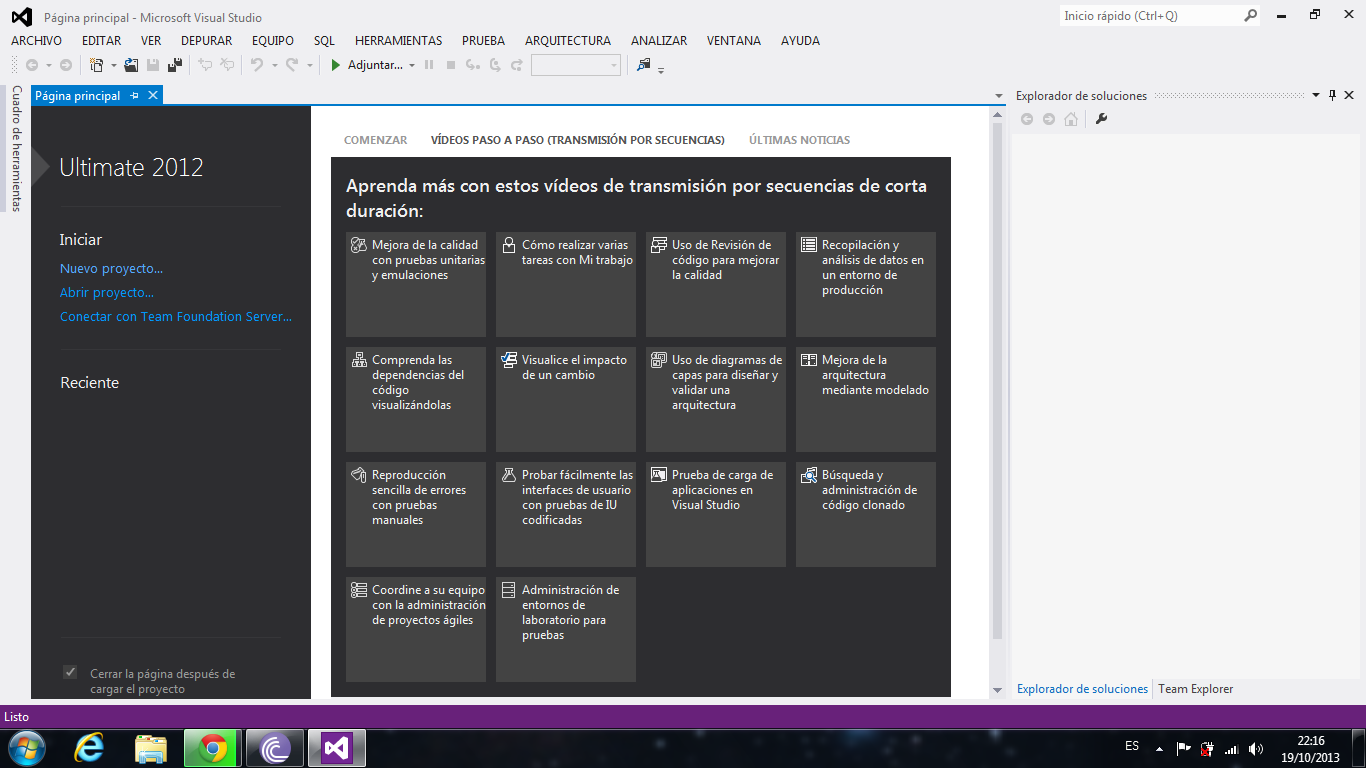
Task: Click the Action Center flag tray icon
Action: [x=1183, y=748]
